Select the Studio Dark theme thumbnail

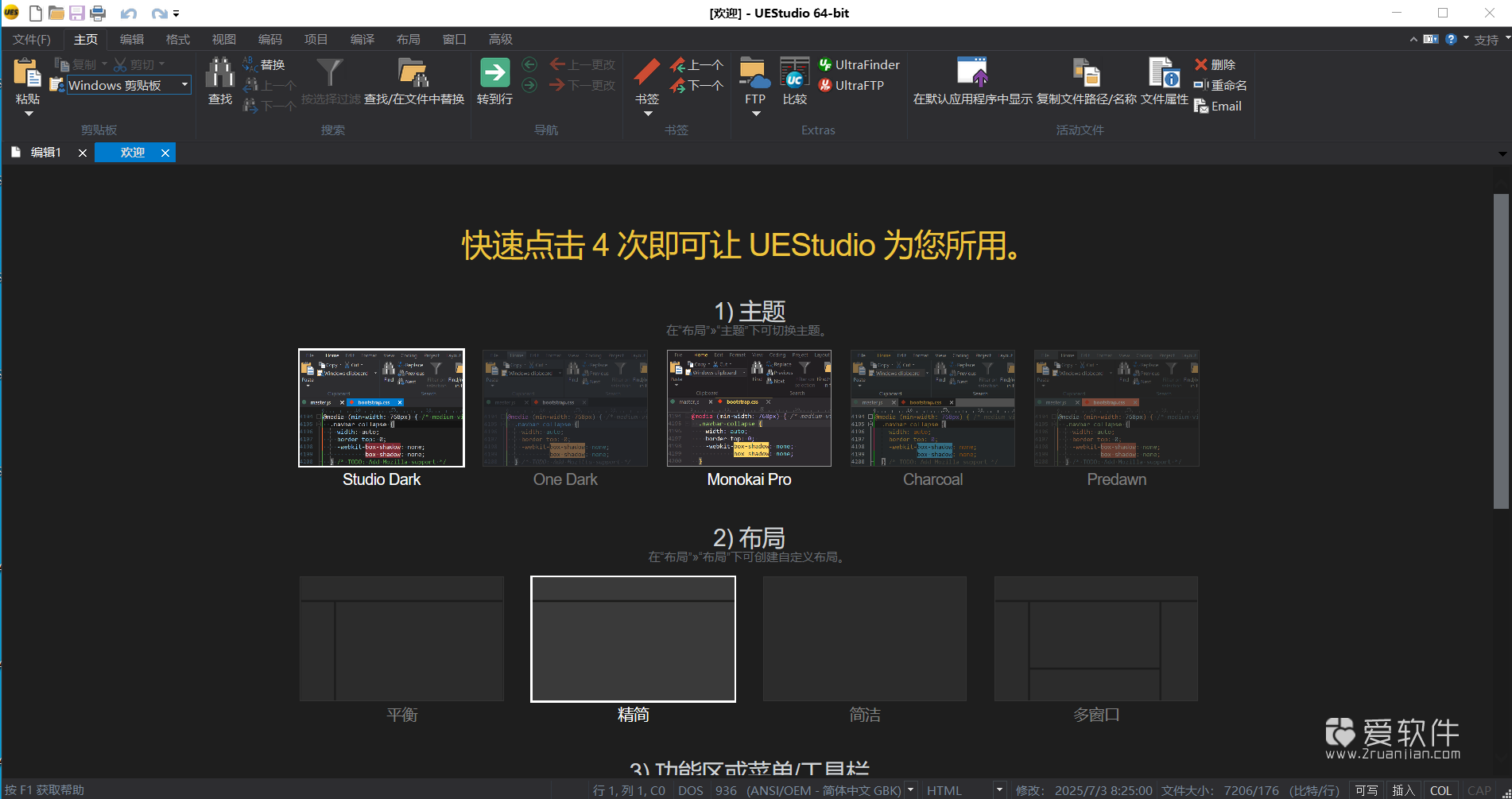click(382, 408)
